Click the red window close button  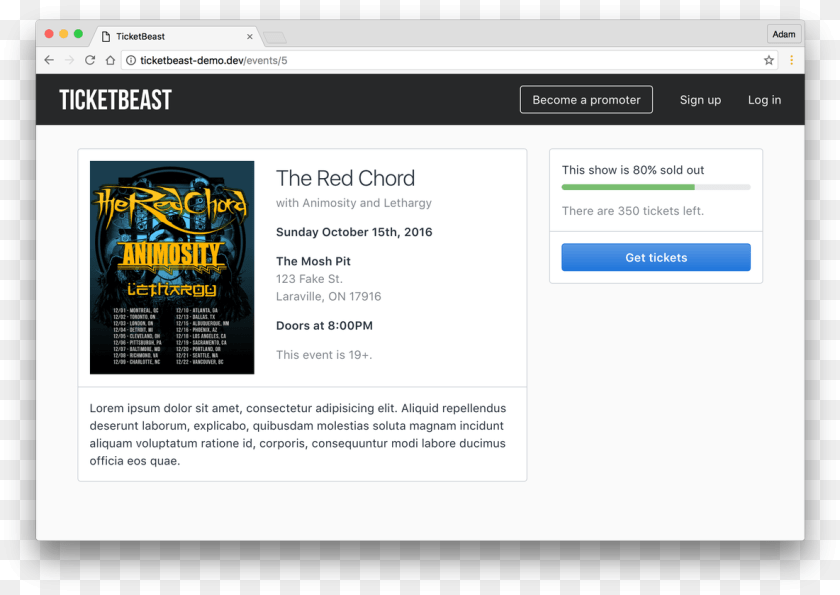click(49, 34)
